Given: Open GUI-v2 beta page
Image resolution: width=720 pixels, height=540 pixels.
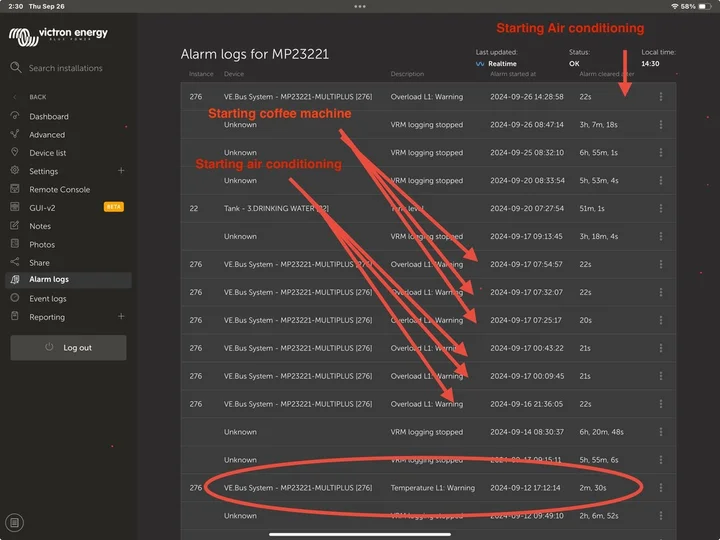Looking at the screenshot, I should (x=42, y=208).
